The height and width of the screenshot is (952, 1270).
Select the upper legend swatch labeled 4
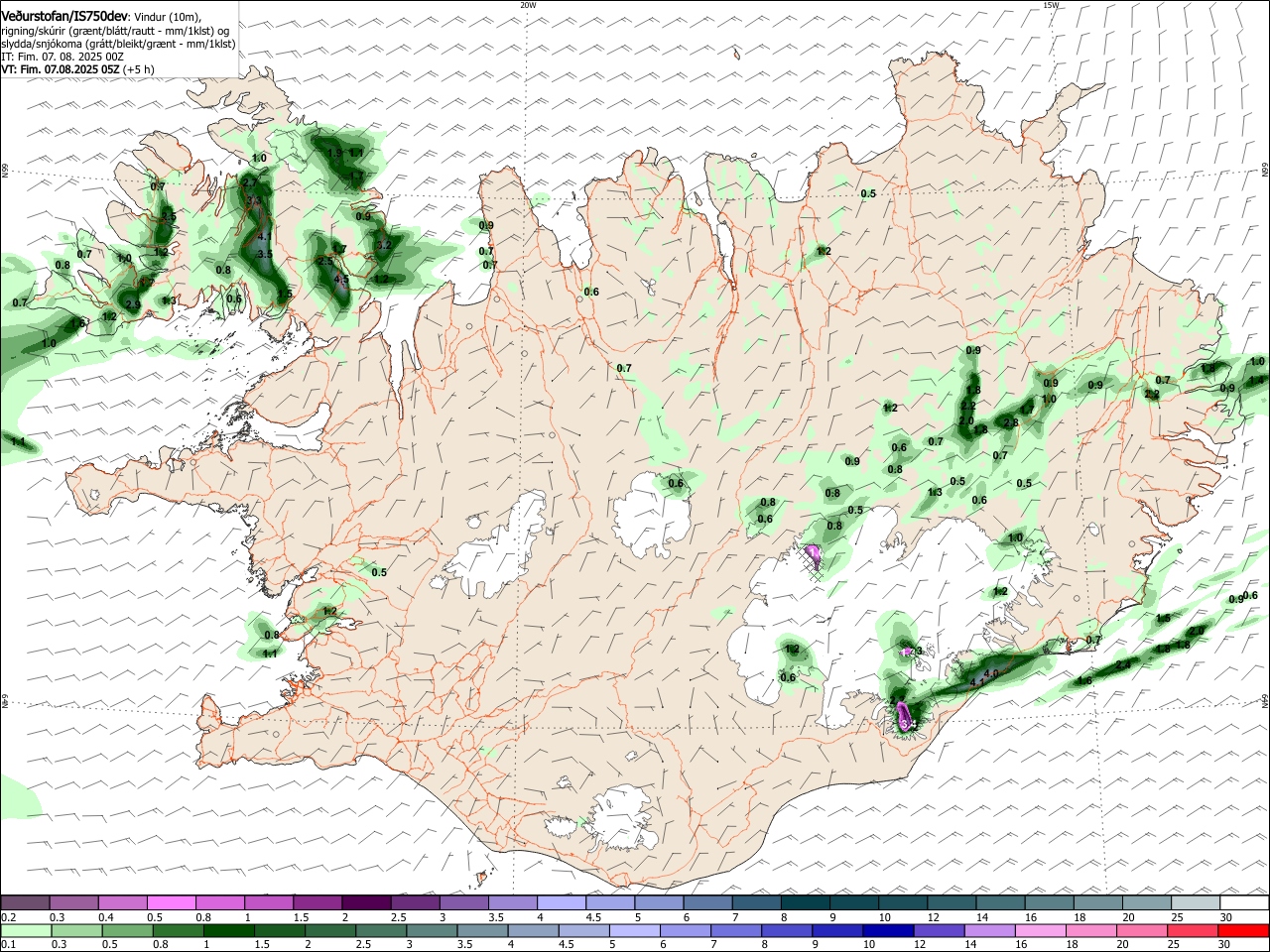pos(561,902)
